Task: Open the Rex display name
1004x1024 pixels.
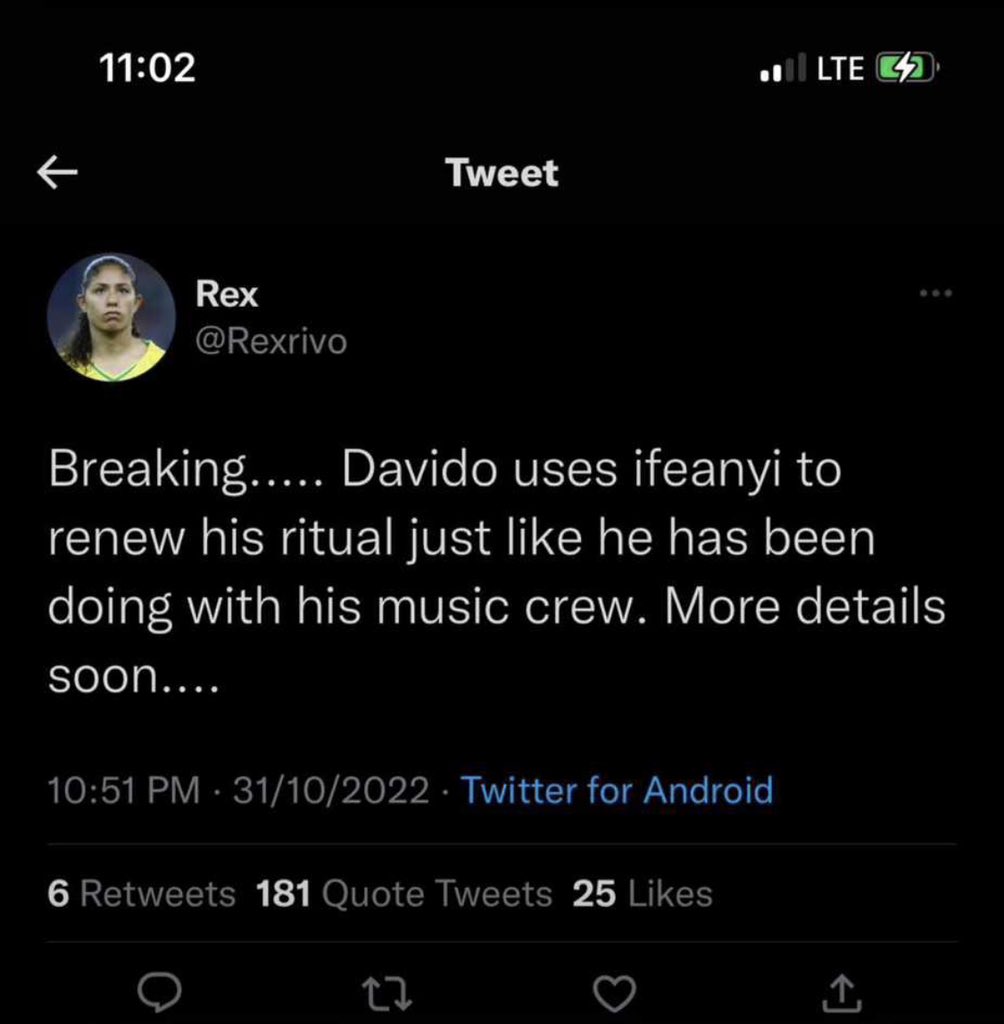Action: [x=227, y=294]
